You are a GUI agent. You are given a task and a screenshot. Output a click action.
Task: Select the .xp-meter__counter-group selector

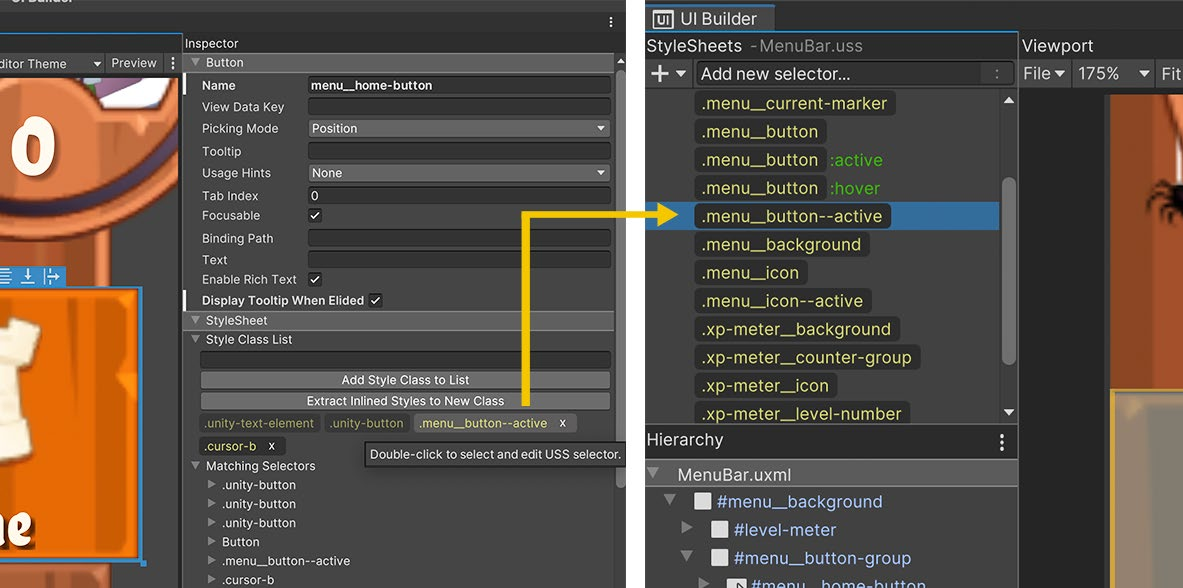point(807,358)
